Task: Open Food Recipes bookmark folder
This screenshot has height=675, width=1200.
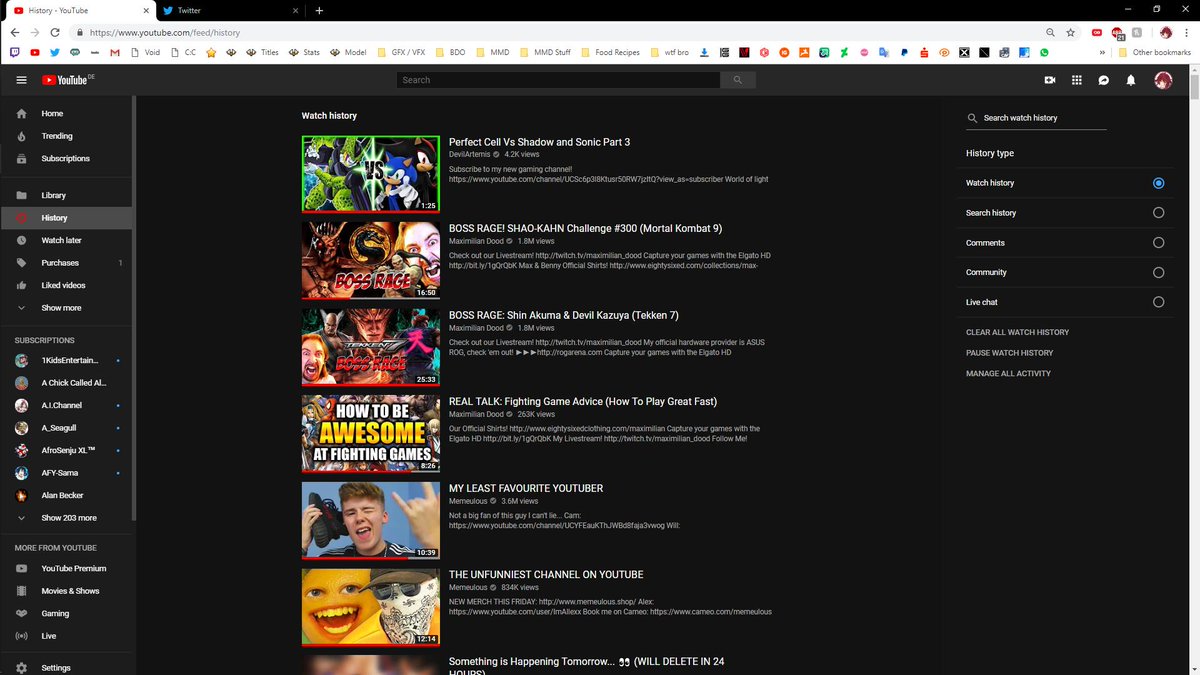Action: click(612, 52)
